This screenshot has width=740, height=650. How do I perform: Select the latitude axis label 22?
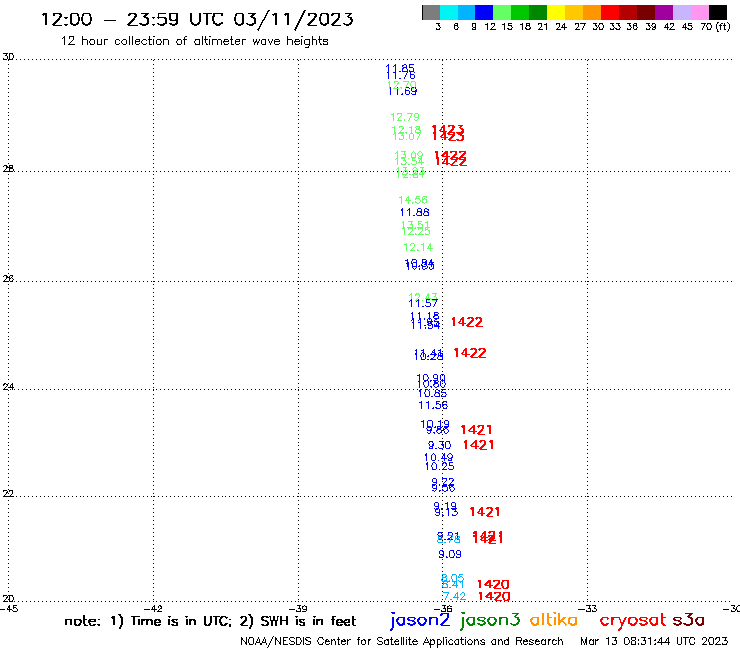click(x=8, y=493)
